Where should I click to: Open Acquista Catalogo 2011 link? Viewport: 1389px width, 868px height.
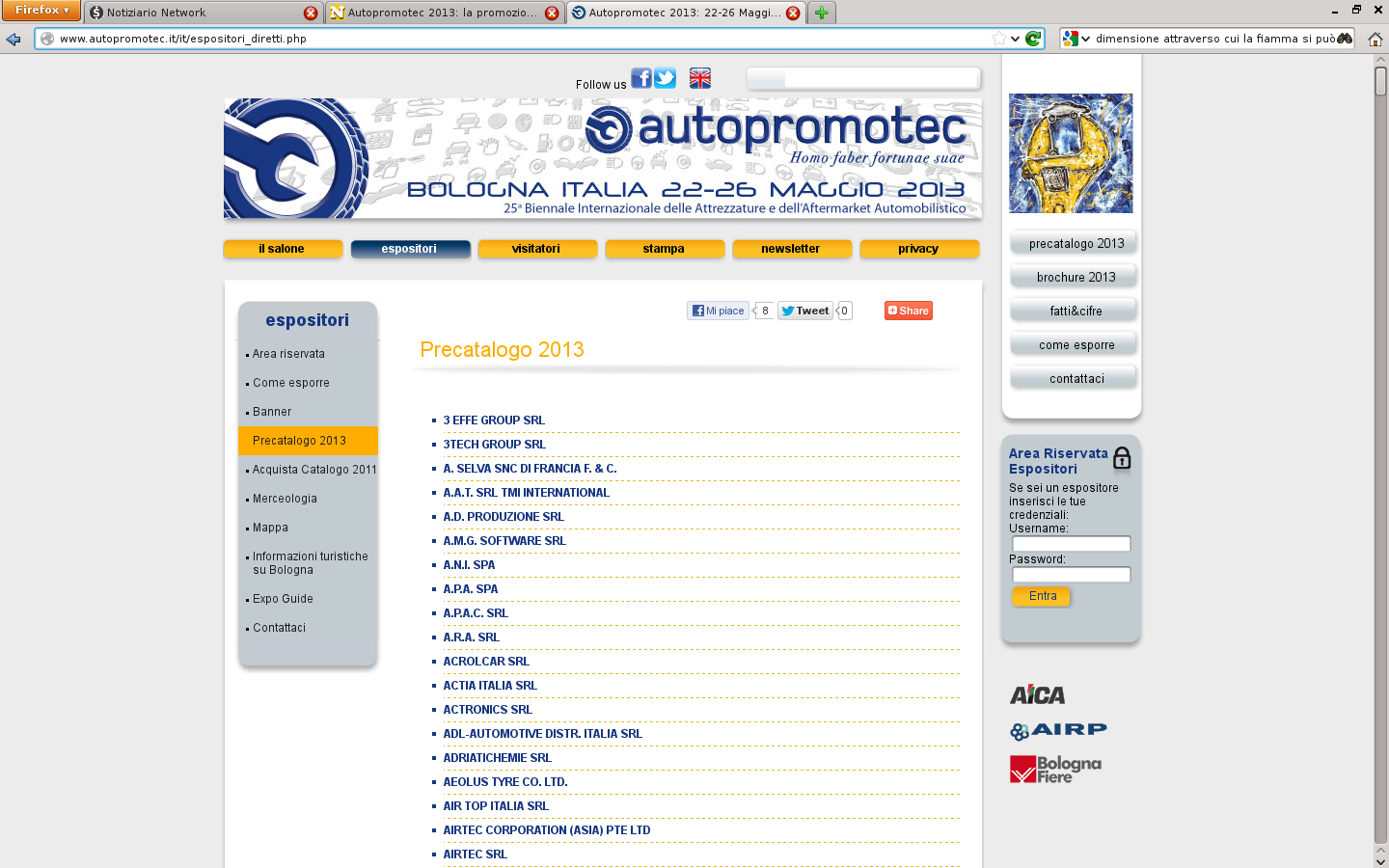click(314, 470)
